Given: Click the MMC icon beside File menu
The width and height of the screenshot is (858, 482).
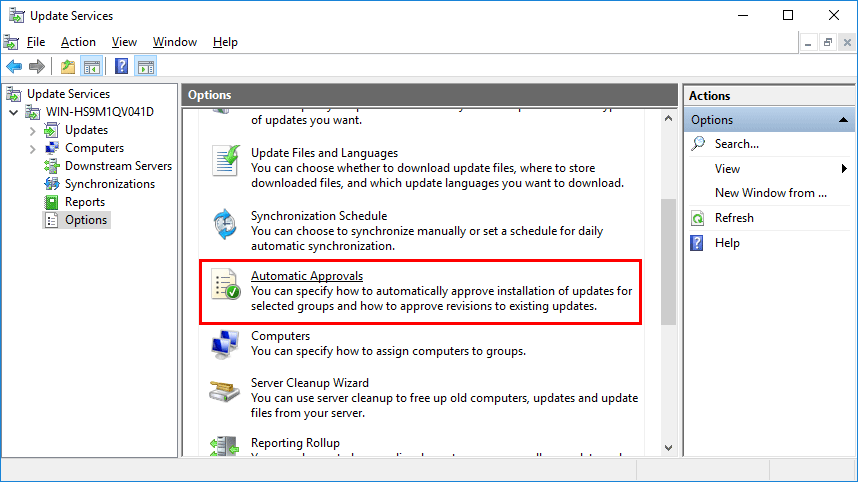Looking at the screenshot, I should [11, 42].
